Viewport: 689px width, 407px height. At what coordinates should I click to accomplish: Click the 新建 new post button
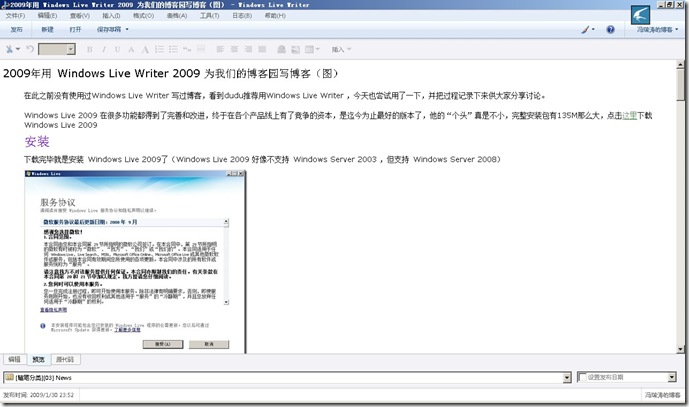(47, 29)
